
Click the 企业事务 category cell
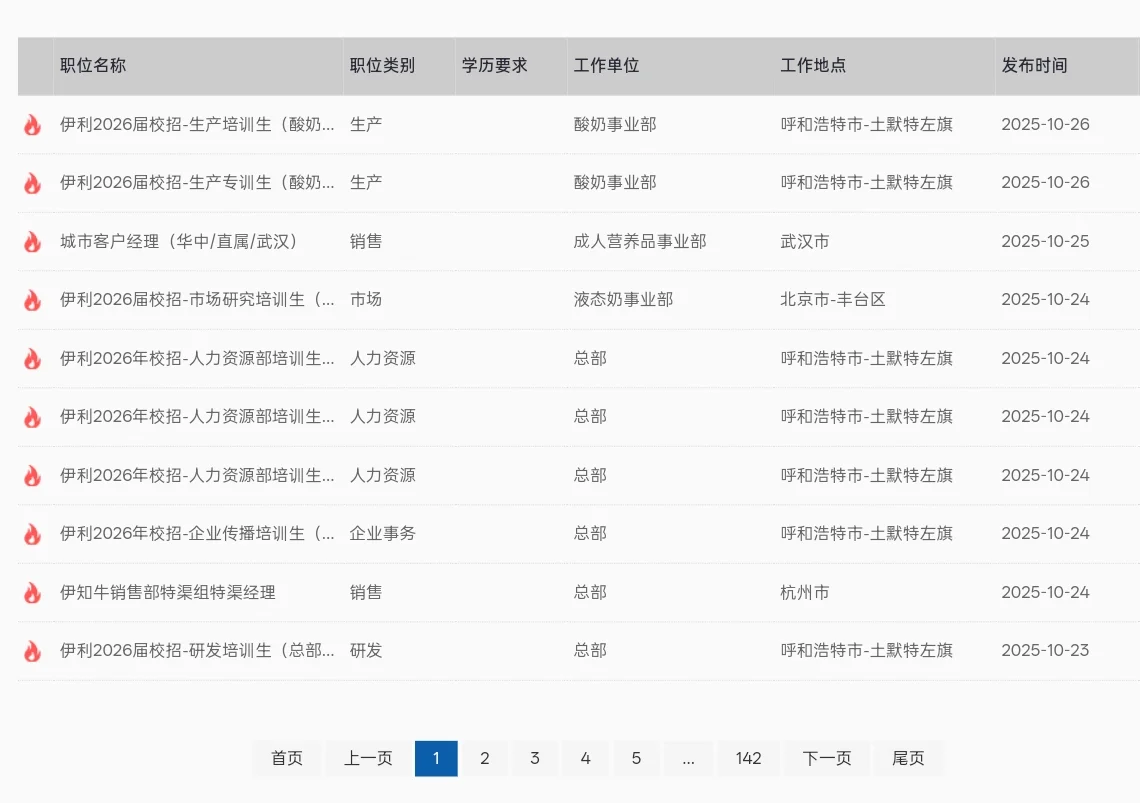pos(382,534)
